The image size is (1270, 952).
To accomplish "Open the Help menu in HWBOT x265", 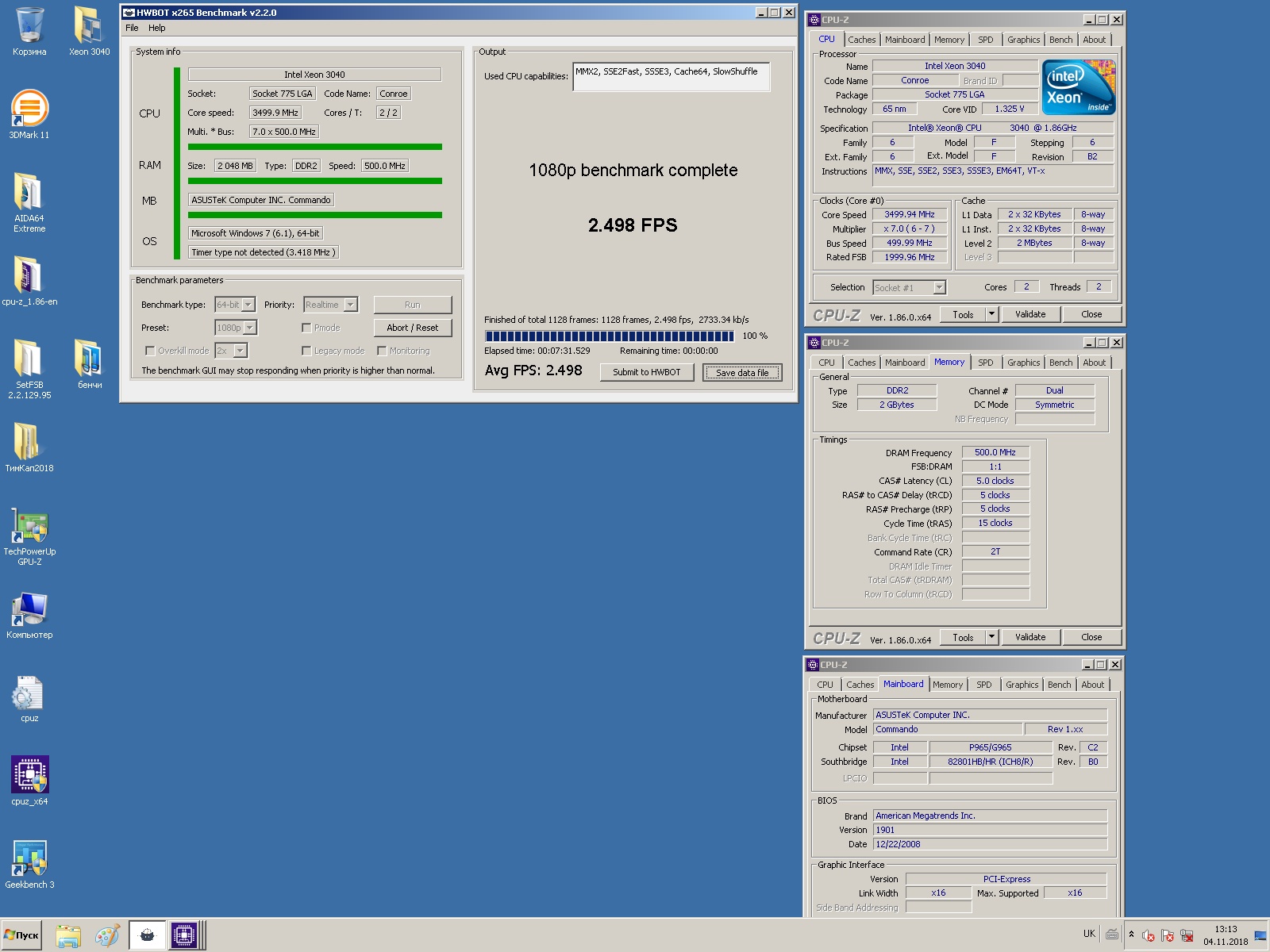I will [x=157, y=28].
